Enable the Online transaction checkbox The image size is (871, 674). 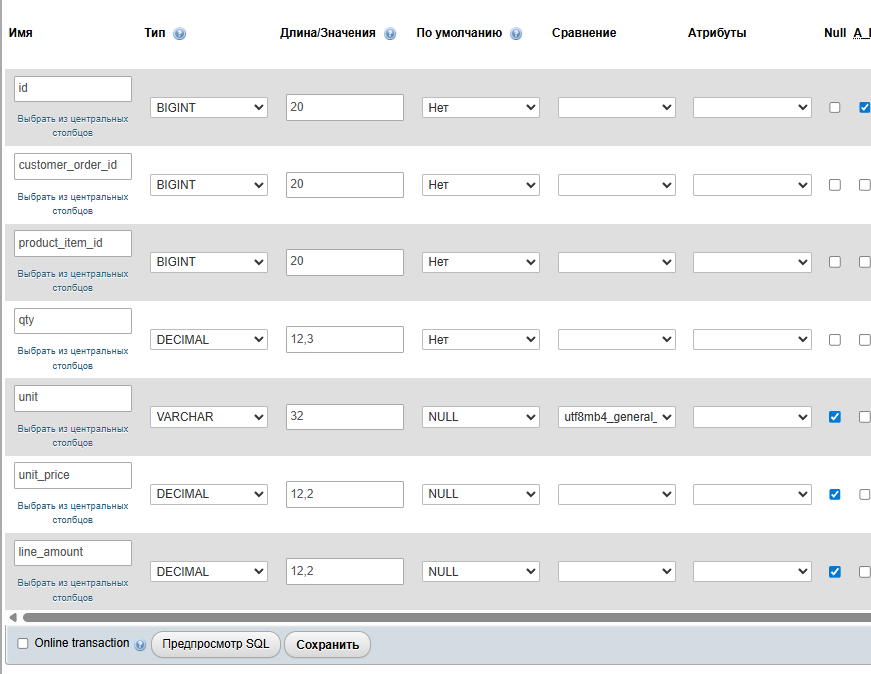(x=23, y=644)
